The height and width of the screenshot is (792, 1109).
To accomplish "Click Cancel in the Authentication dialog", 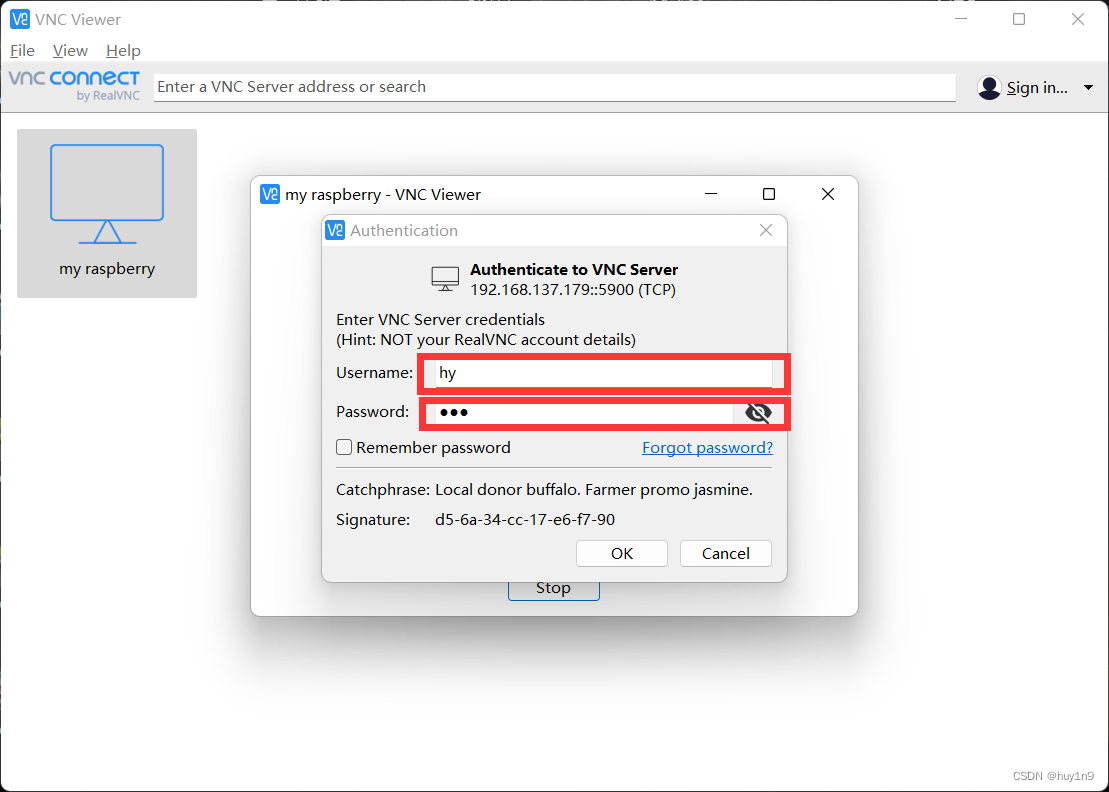I will (x=726, y=554).
